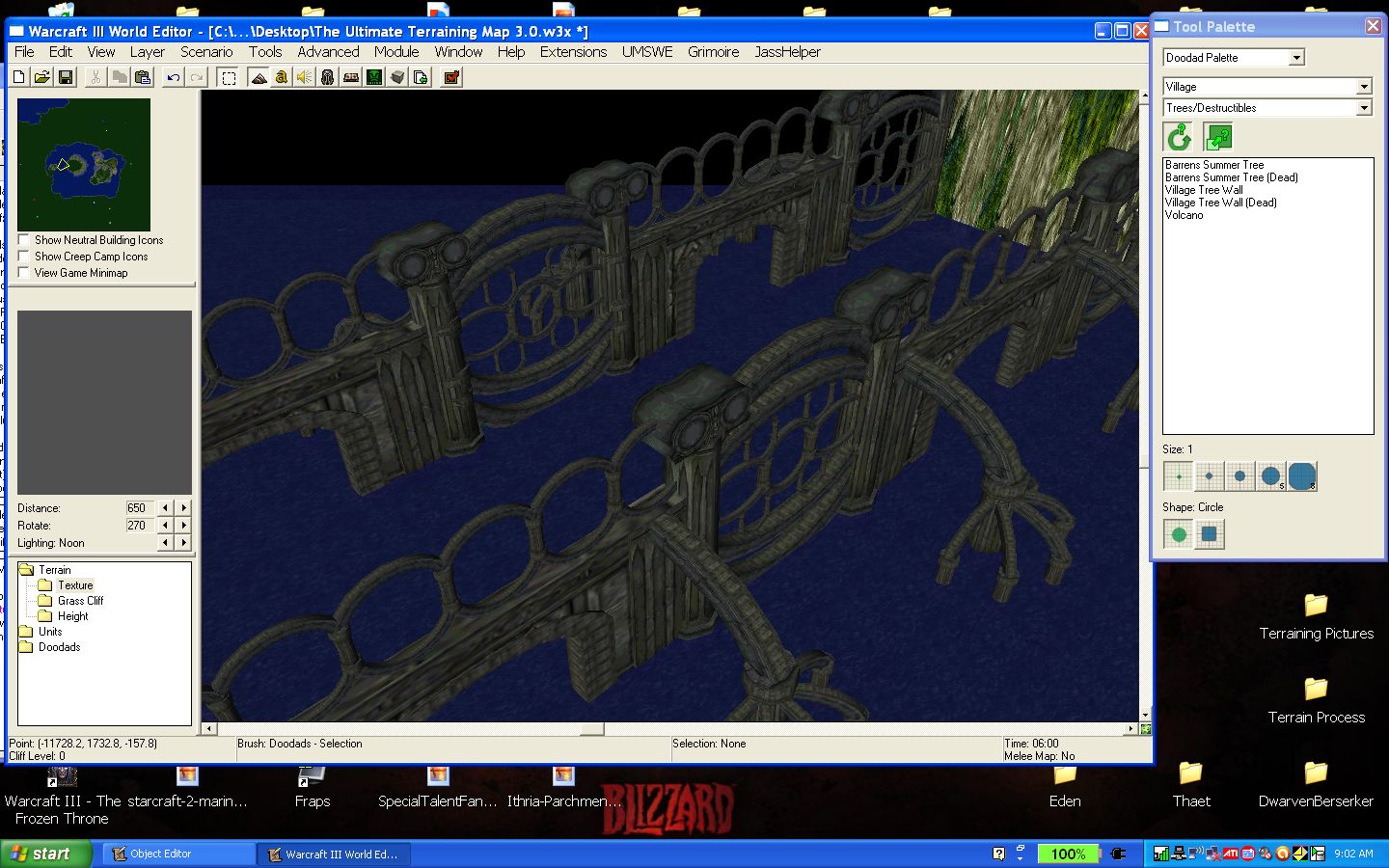Click the Distance value field
Image resolution: width=1389 pixels, height=868 pixels.
click(139, 508)
